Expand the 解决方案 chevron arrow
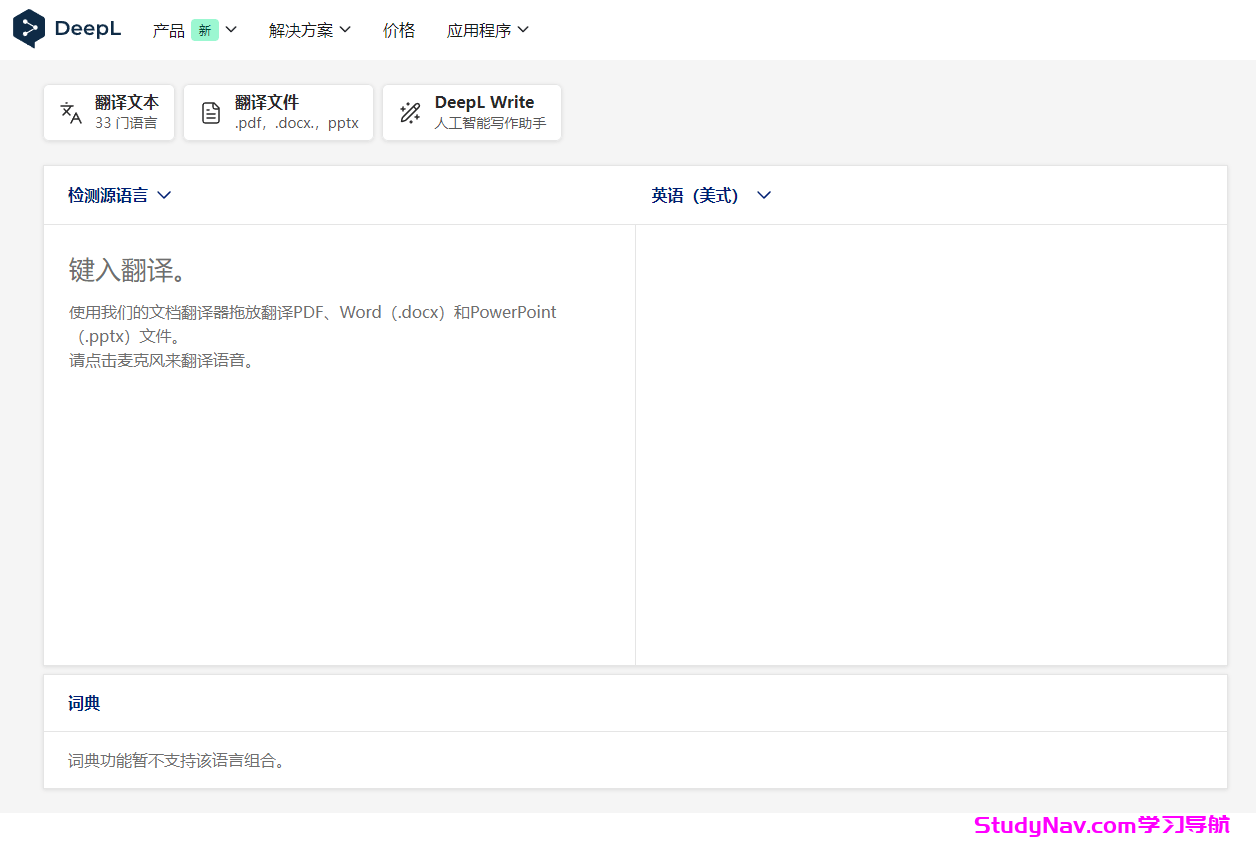This screenshot has width=1256, height=863. pyautogui.click(x=345, y=30)
